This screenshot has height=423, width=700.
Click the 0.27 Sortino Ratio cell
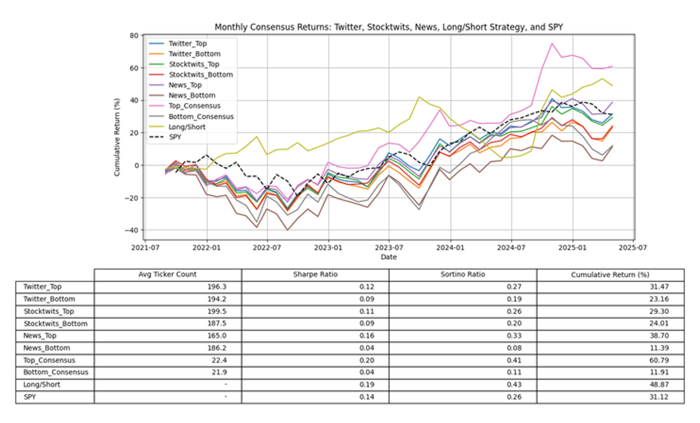point(462,287)
